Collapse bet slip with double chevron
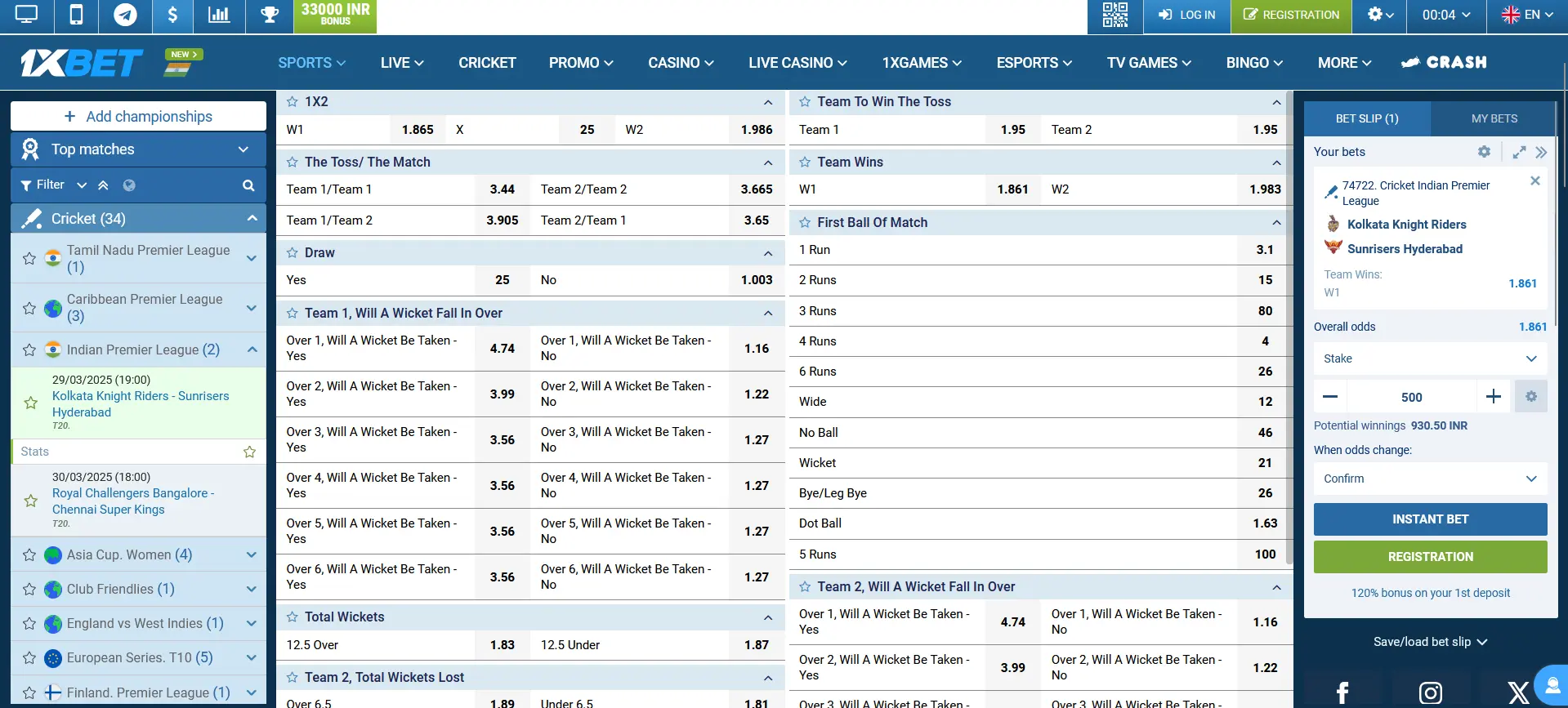This screenshot has width=1568, height=708. (1541, 152)
